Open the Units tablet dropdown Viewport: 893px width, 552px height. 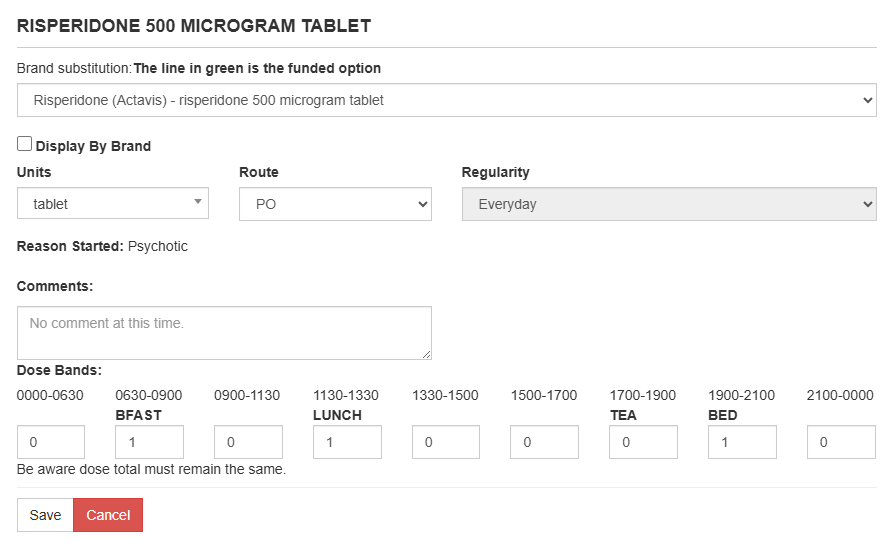coord(113,204)
